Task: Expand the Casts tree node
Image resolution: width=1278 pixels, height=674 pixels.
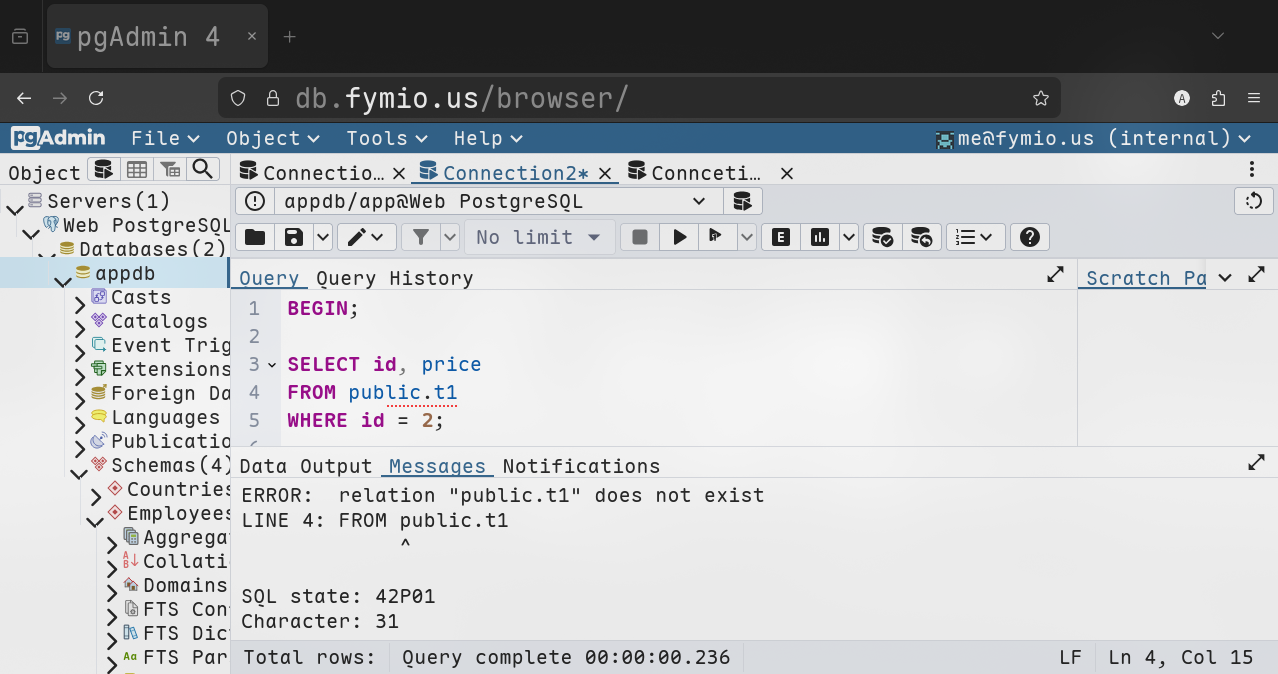Action: [x=80, y=298]
